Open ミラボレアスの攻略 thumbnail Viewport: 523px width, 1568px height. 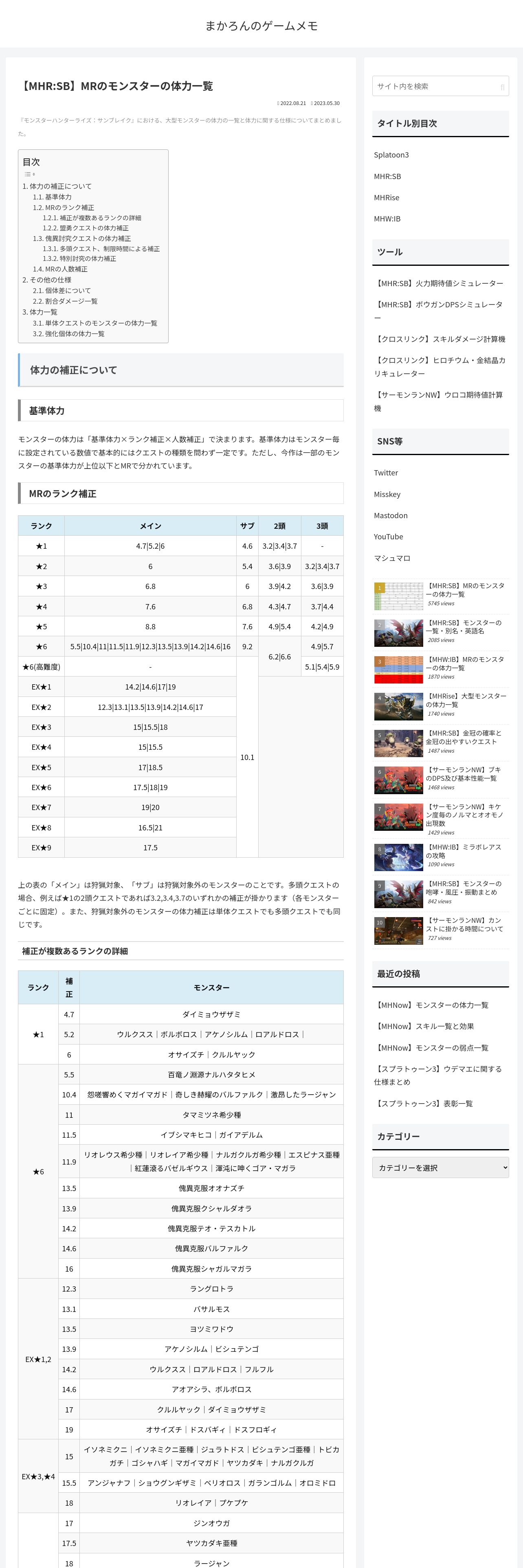[398, 857]
